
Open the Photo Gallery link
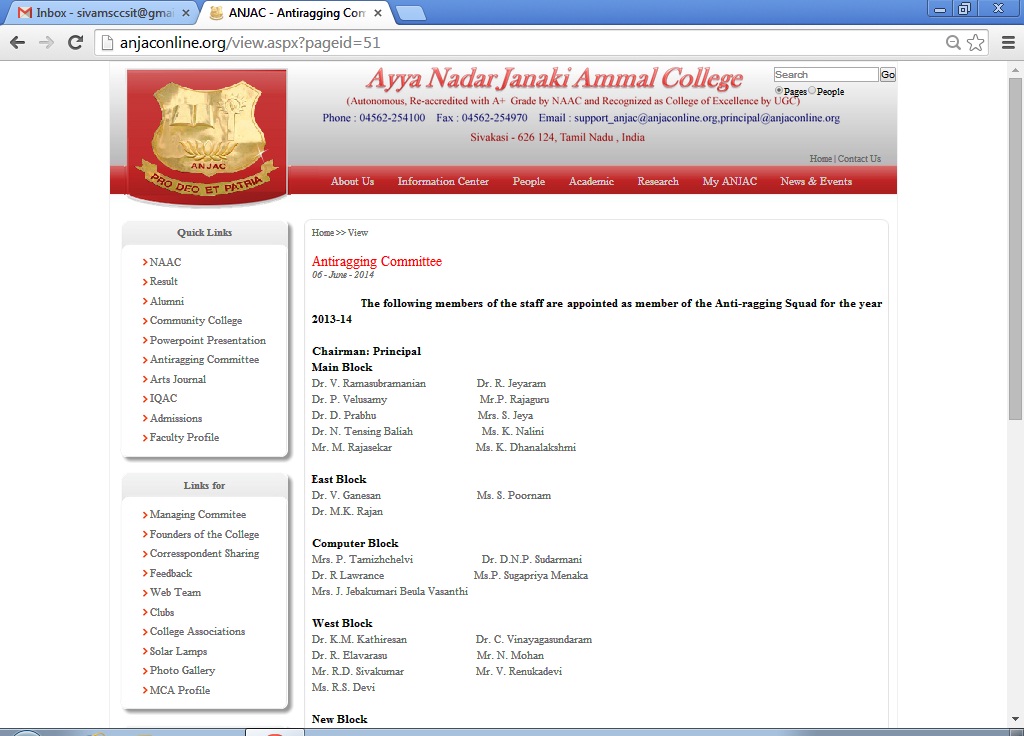point(182,670)
